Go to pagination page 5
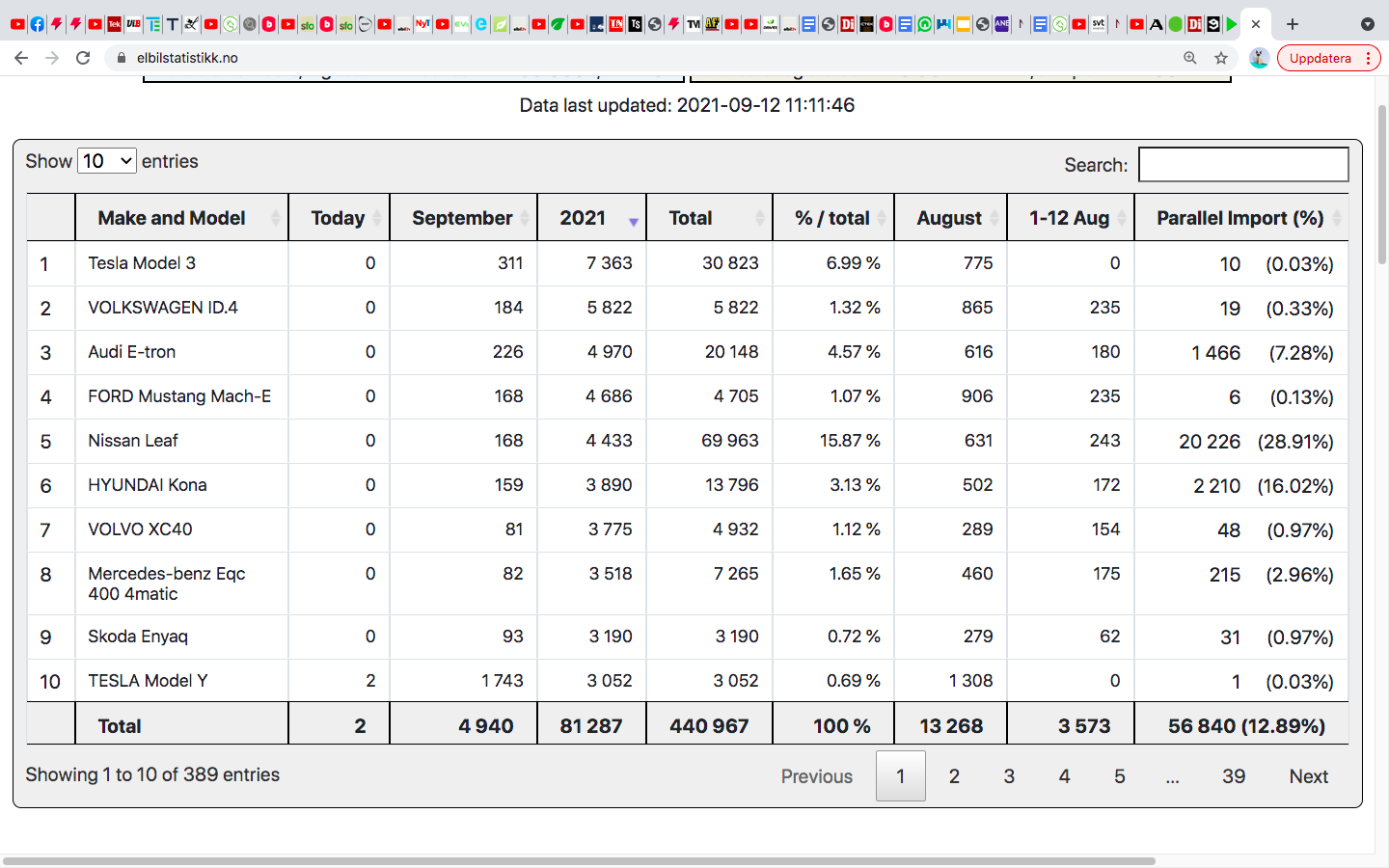Image resolution: width=1389 pixels, height=868 pixels. point(1120,776)
